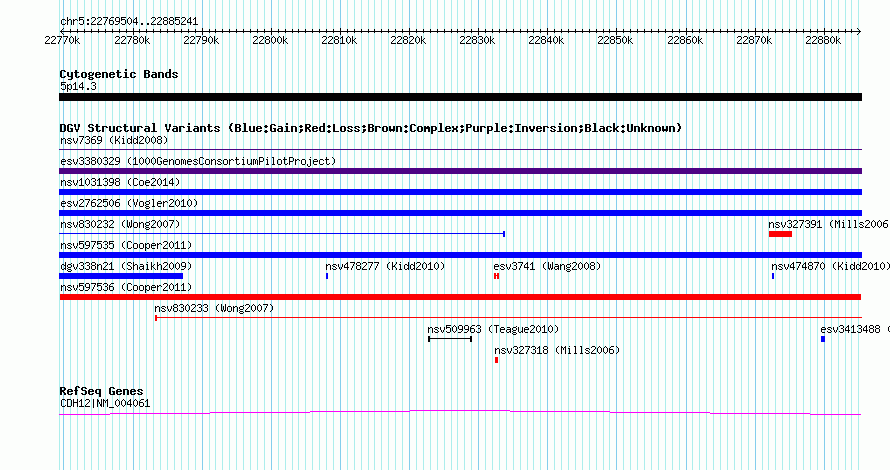
Task: Click the 22880k ruler tick label
Action: pos(823,40)
